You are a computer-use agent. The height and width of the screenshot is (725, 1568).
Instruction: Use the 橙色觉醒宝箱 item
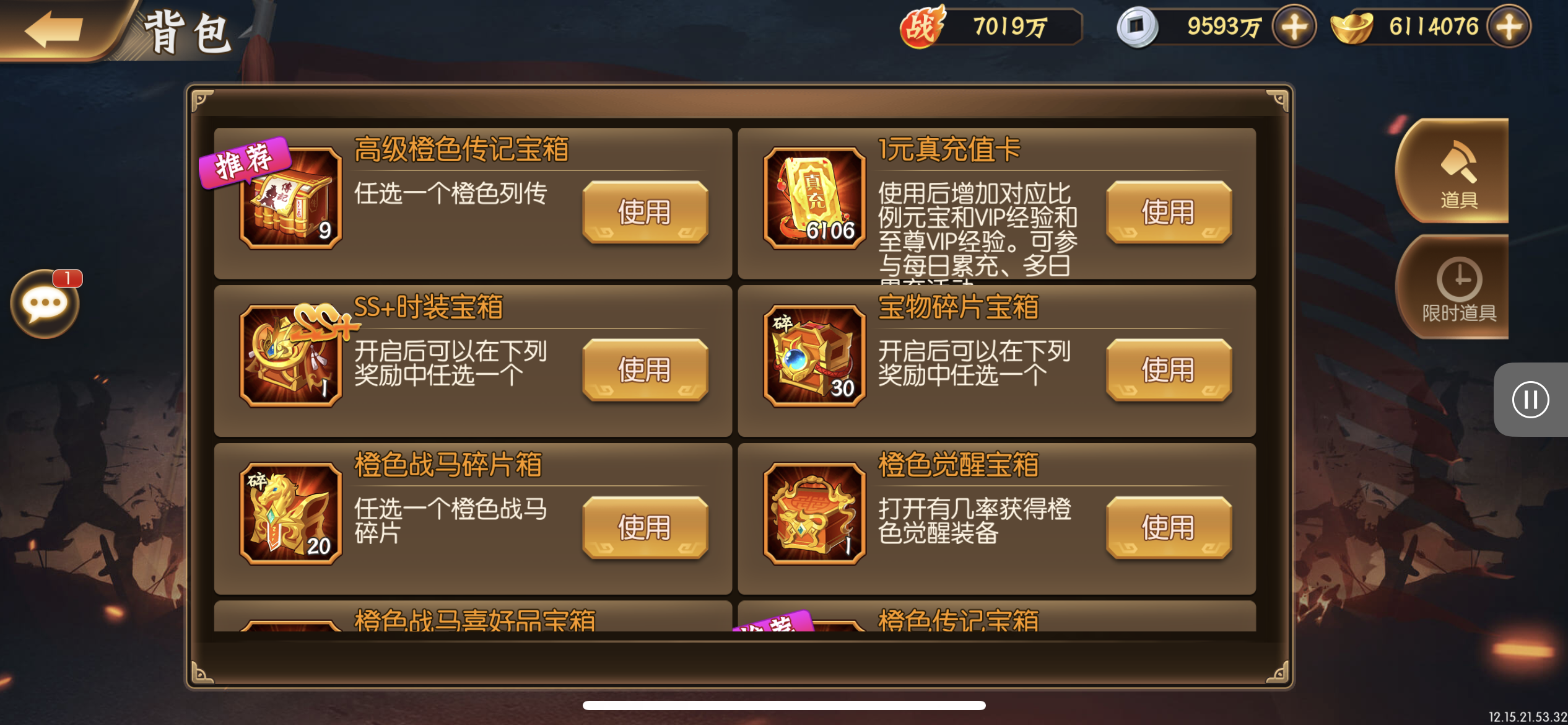pos(1169,527)
